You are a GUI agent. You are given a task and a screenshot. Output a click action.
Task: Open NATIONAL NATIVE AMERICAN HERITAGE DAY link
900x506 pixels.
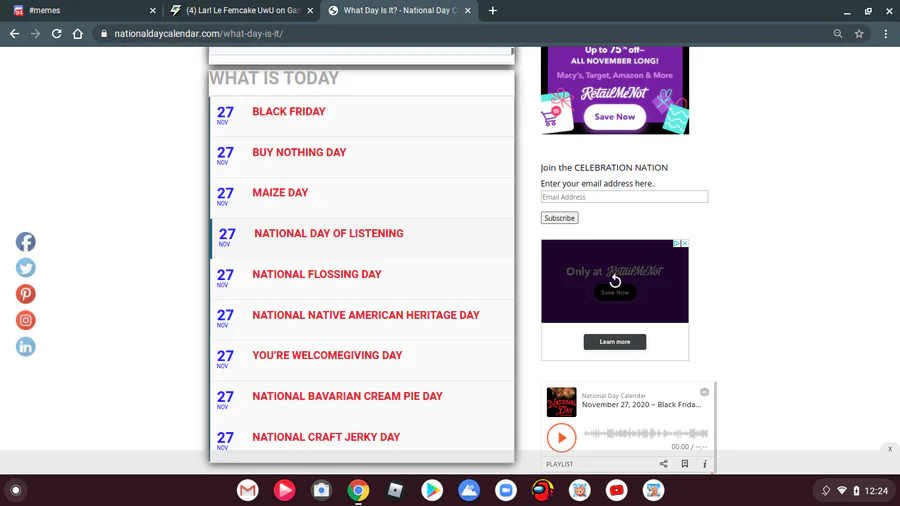tap(366, 315)
